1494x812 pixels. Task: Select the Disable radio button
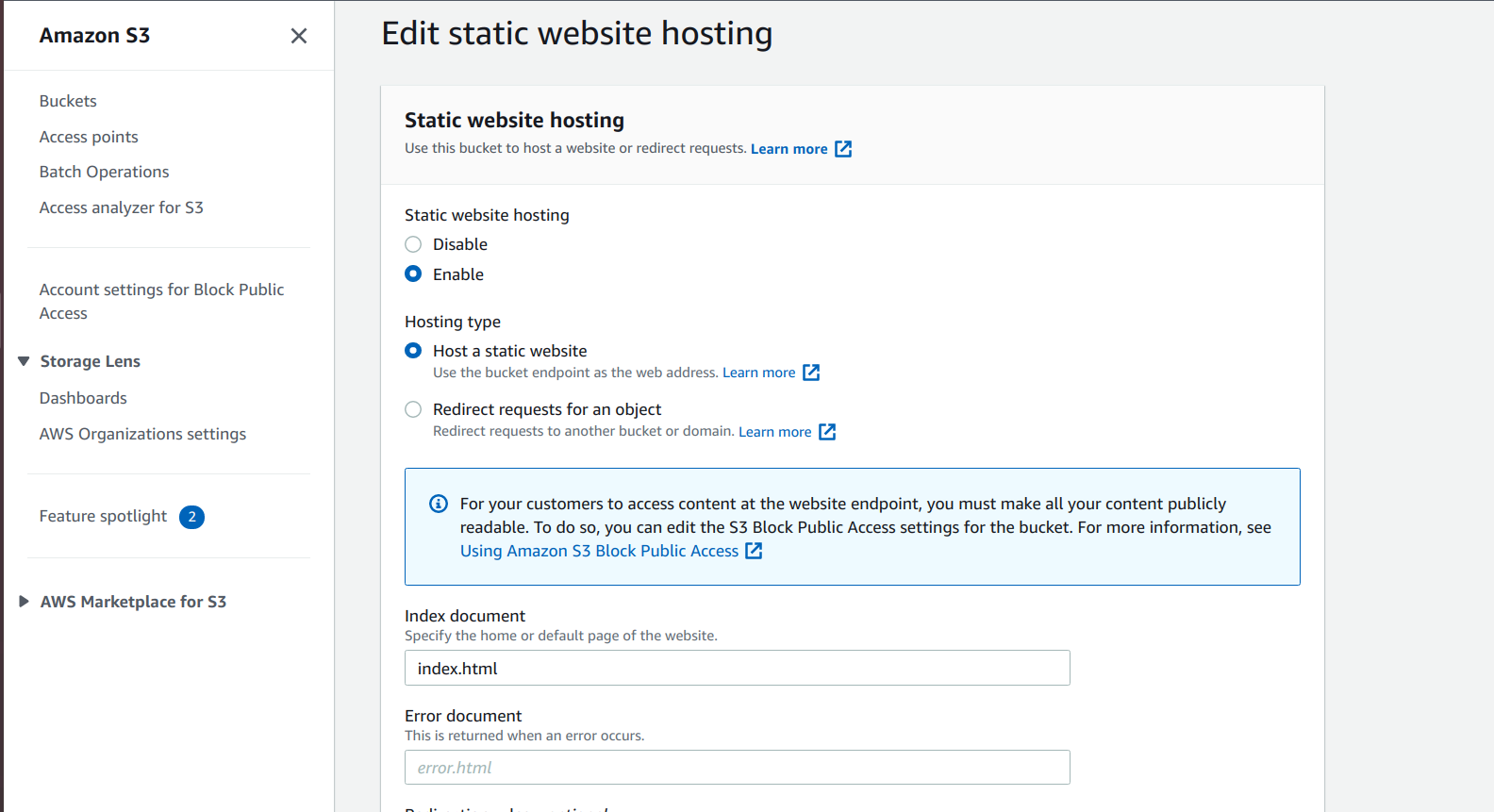pos(413,244)
